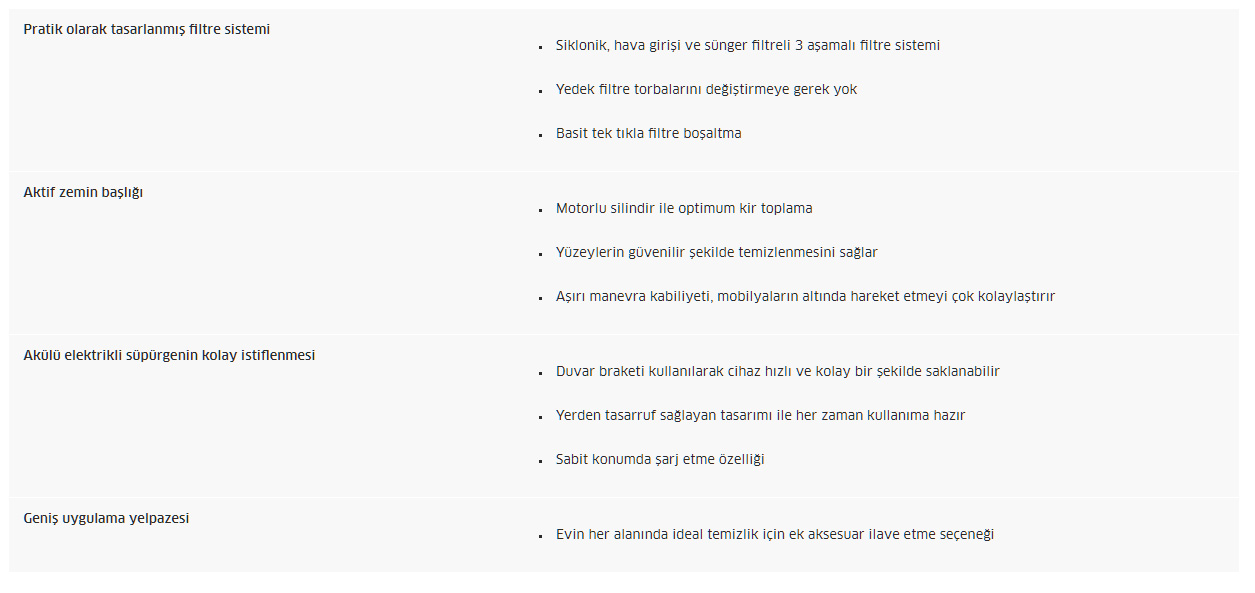This screenshot has width=1255, height=593.
Task: Select the "Geniş uygulama yelpazesi" heading
Action: (107, 518)
